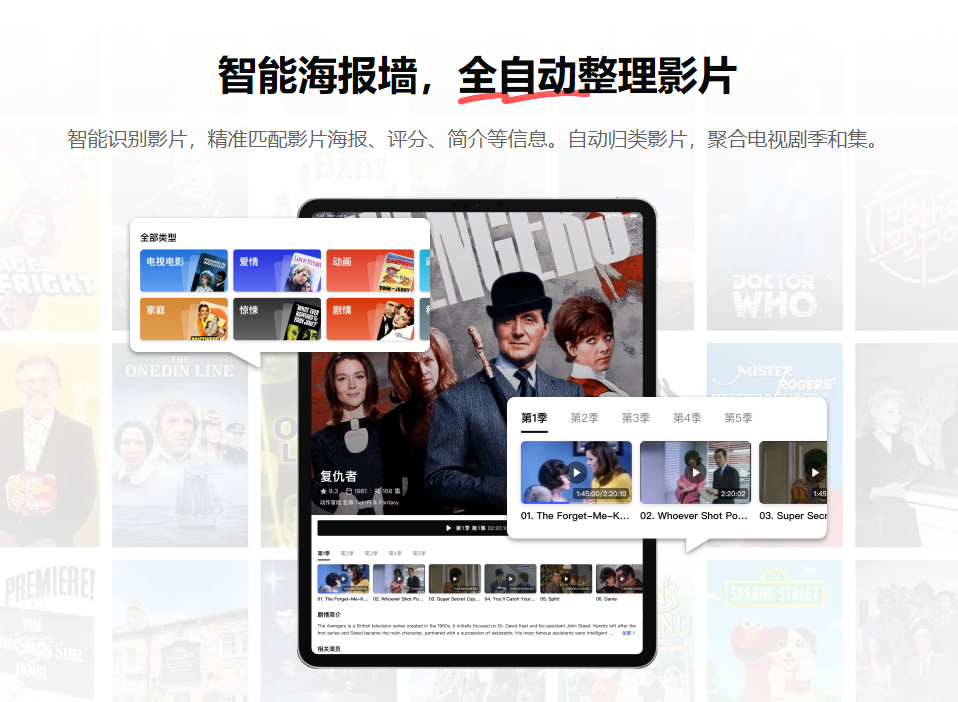The width and height of the screenshot is (958, 702).
Task: Click title 02. Whoever Shot Po... in popup
Action: pyautogui.click(x=693, y=516)
